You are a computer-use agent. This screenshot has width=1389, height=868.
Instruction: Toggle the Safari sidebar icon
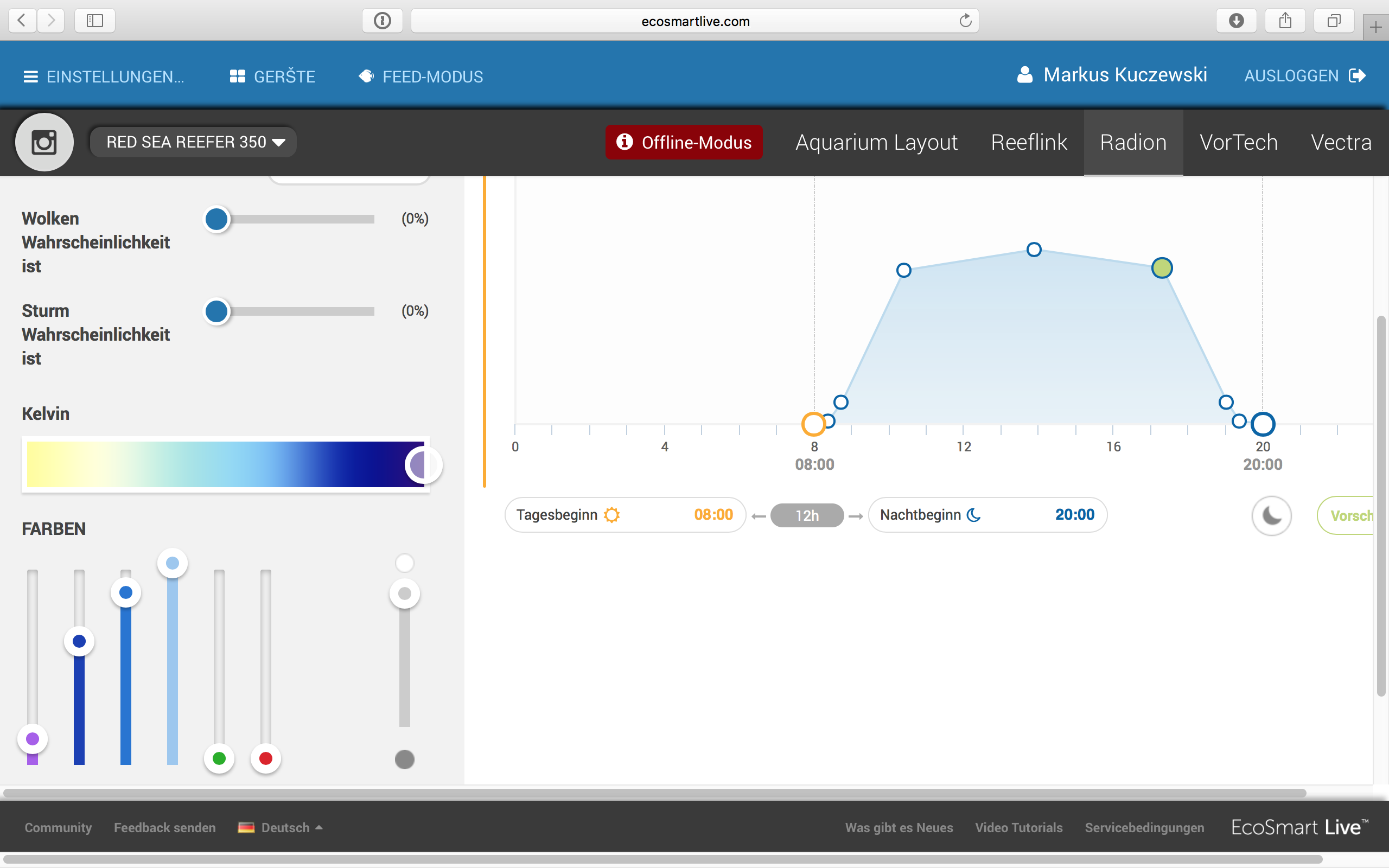(x=95, y=21)
